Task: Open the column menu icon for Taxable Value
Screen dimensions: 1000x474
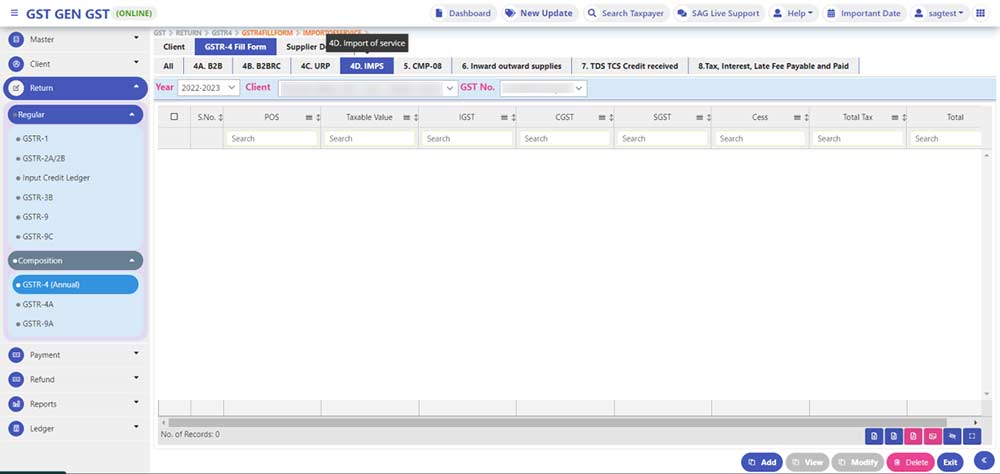Action: point(406,117)
